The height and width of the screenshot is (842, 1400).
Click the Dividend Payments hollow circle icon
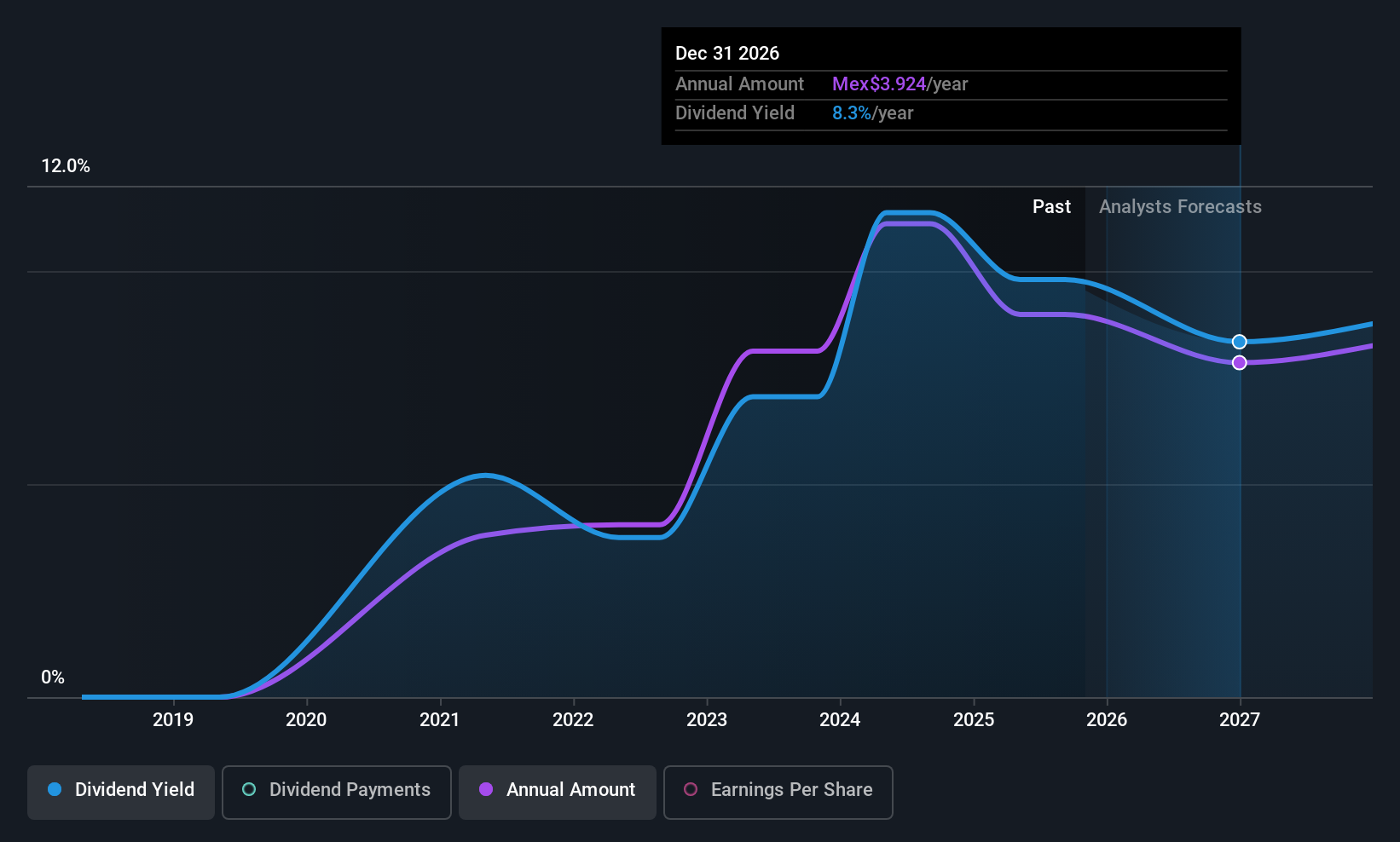click(249, 790)
